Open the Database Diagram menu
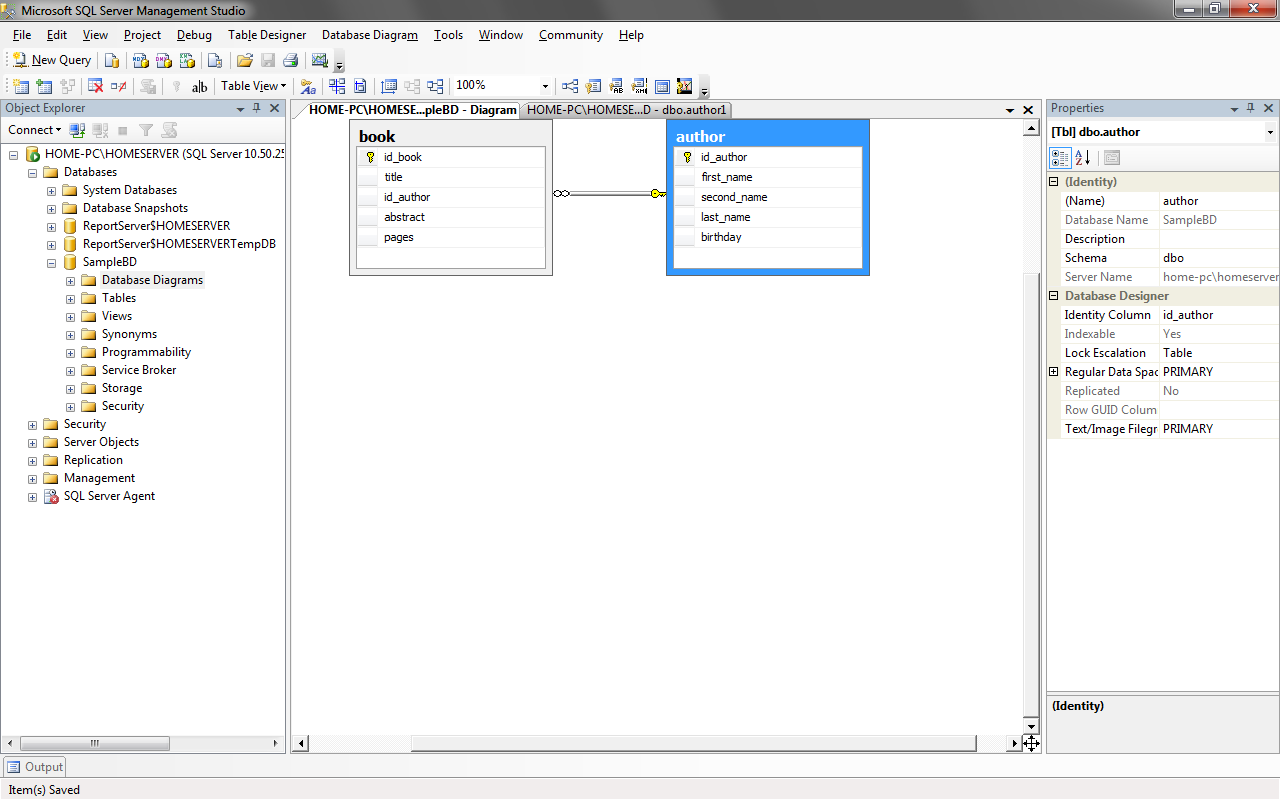 click(370, 35)
